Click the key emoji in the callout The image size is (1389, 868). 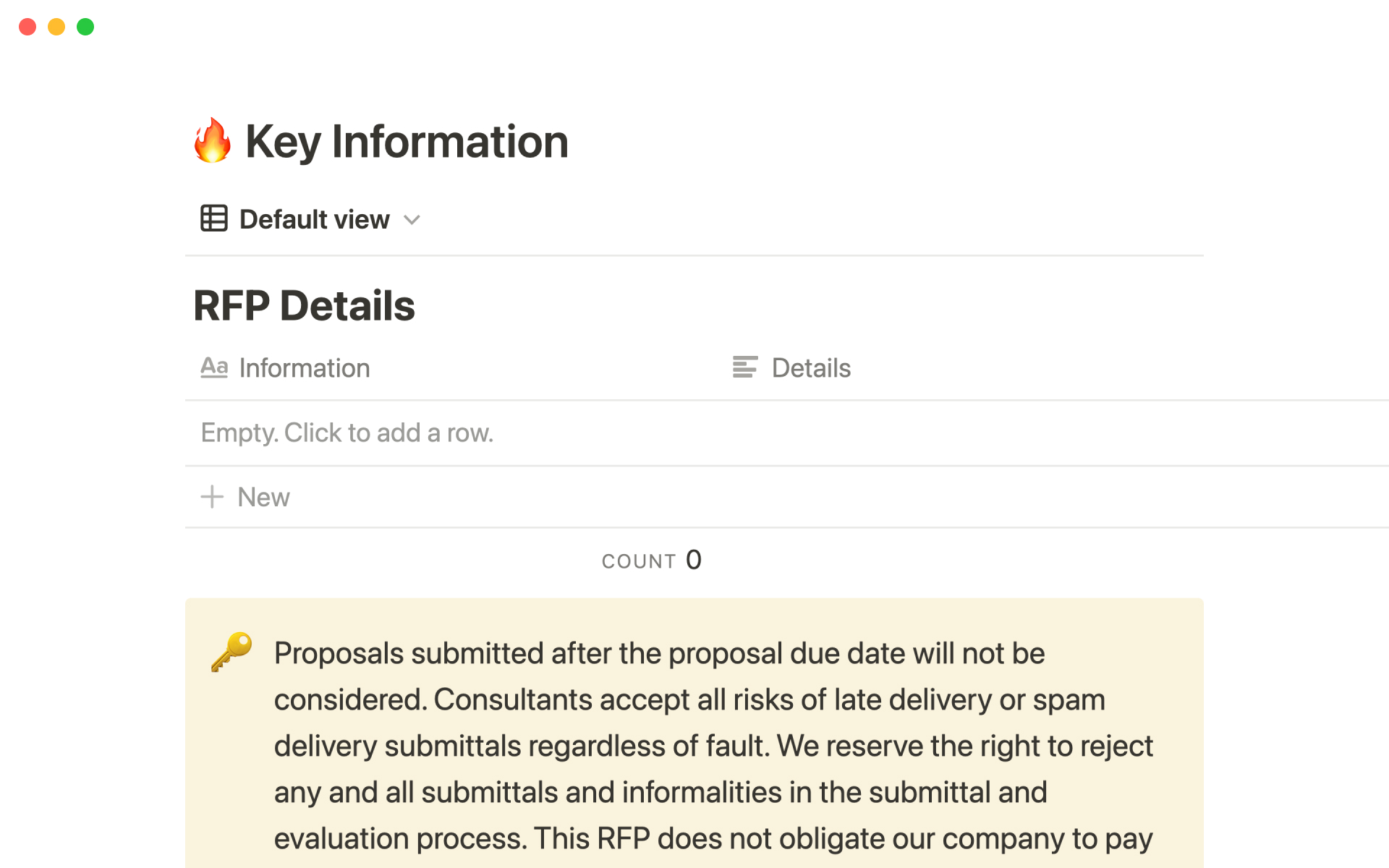click(231, 652)
